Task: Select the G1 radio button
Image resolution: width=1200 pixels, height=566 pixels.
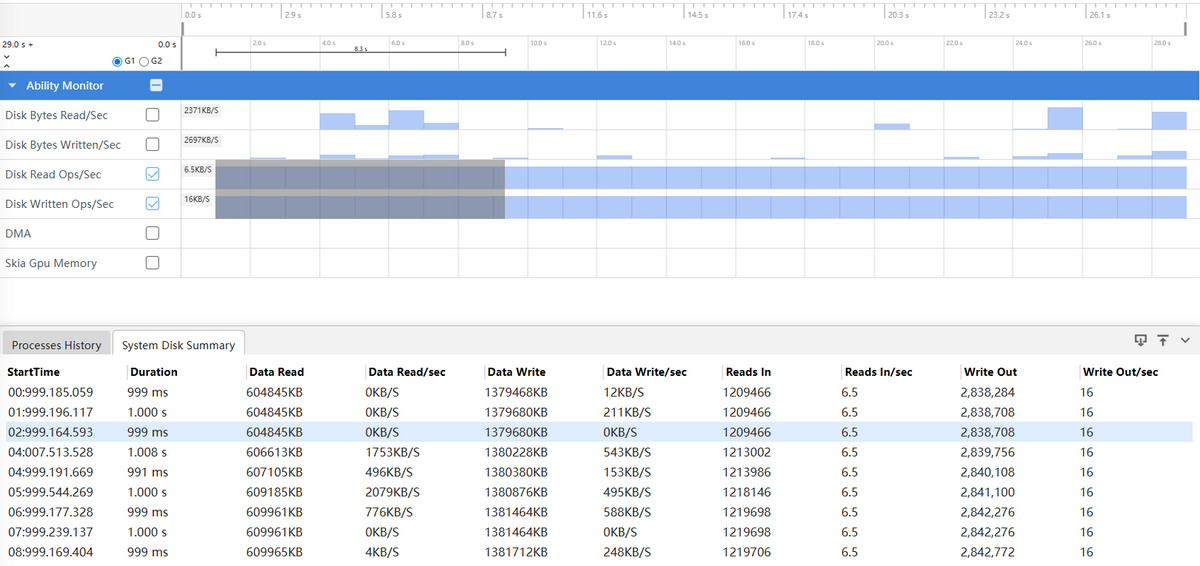Action: coord(117,61)
